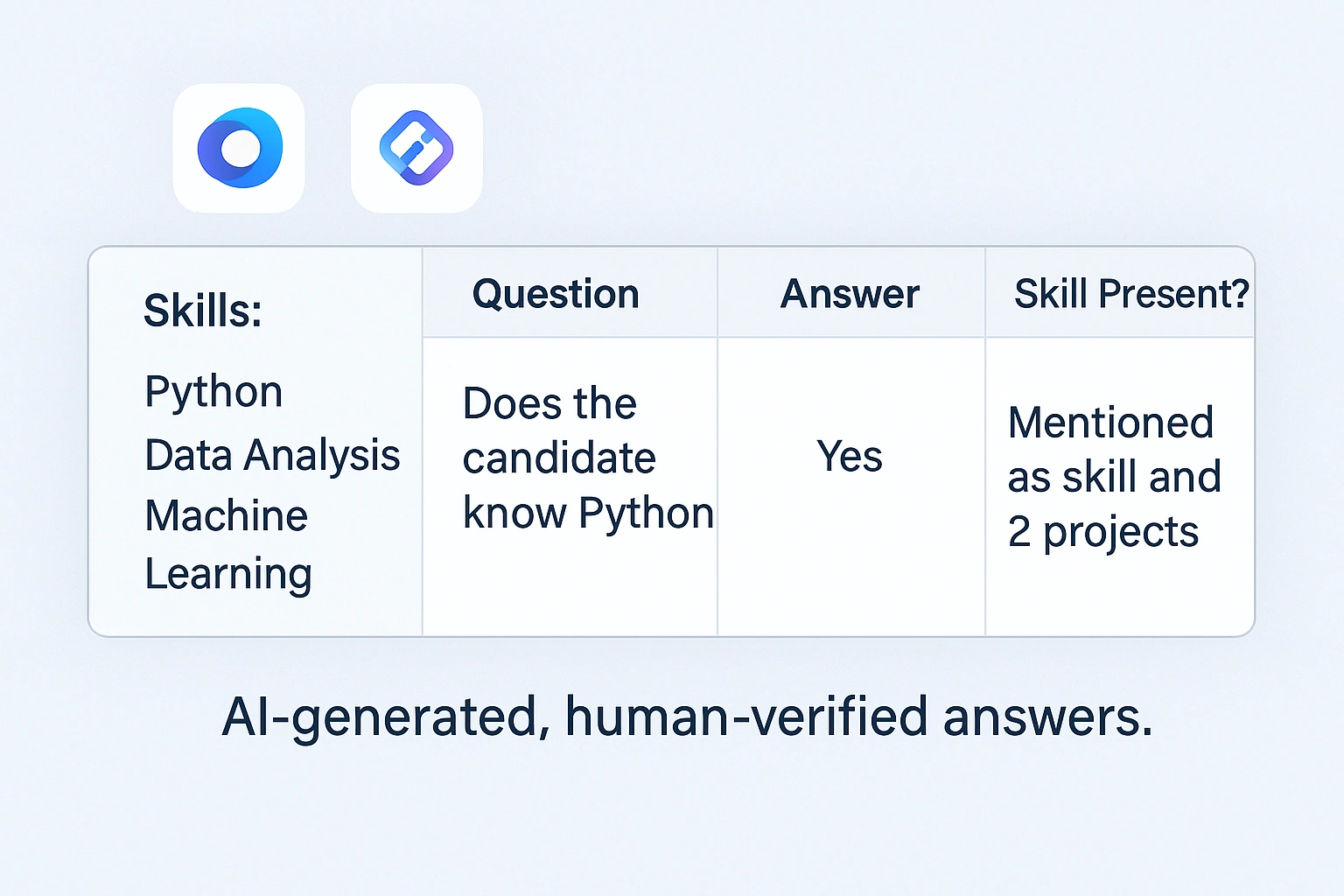Image resolution: width=1344 pixels, height=896 pixels.
Task: Click the "Yes" answer cell
Action: tap(850, 457)
